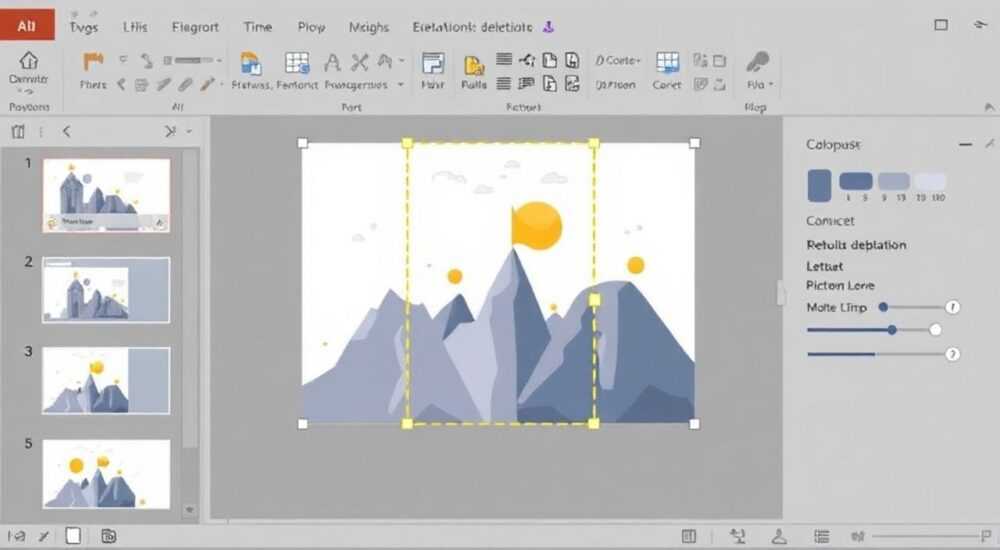Click the round end button of the bottom slider

(952, 354)
